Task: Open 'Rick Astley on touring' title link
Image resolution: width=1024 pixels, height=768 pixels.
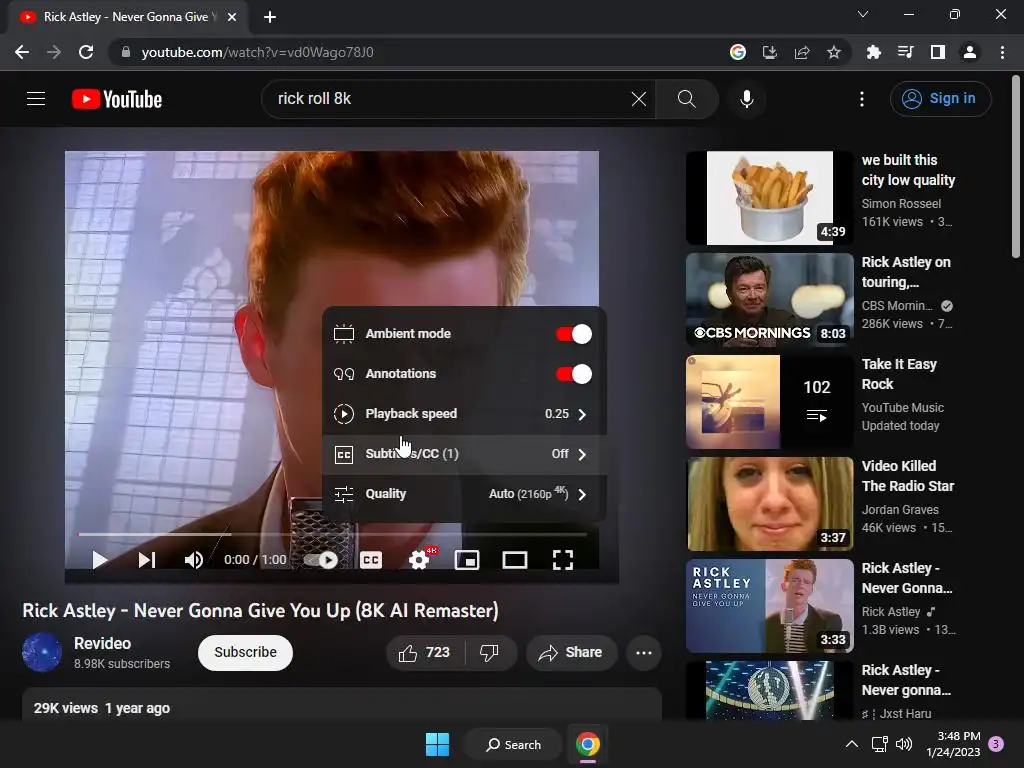Action: pos(906,272)
